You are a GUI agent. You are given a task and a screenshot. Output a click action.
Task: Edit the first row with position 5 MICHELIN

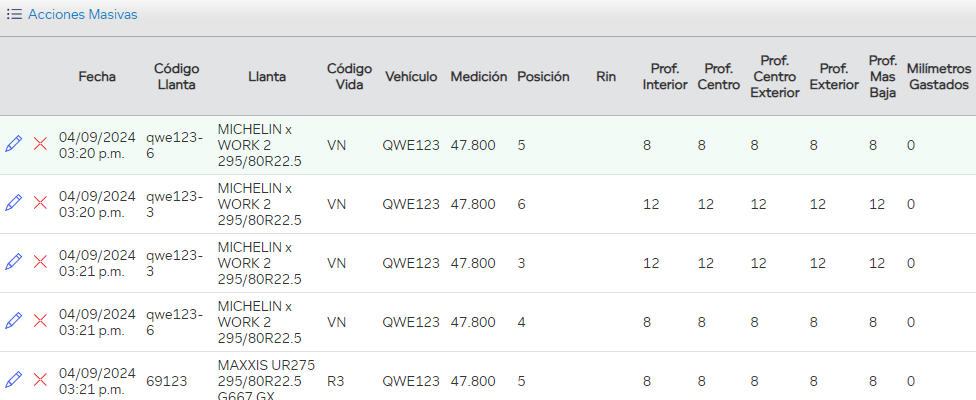point(13,144)
